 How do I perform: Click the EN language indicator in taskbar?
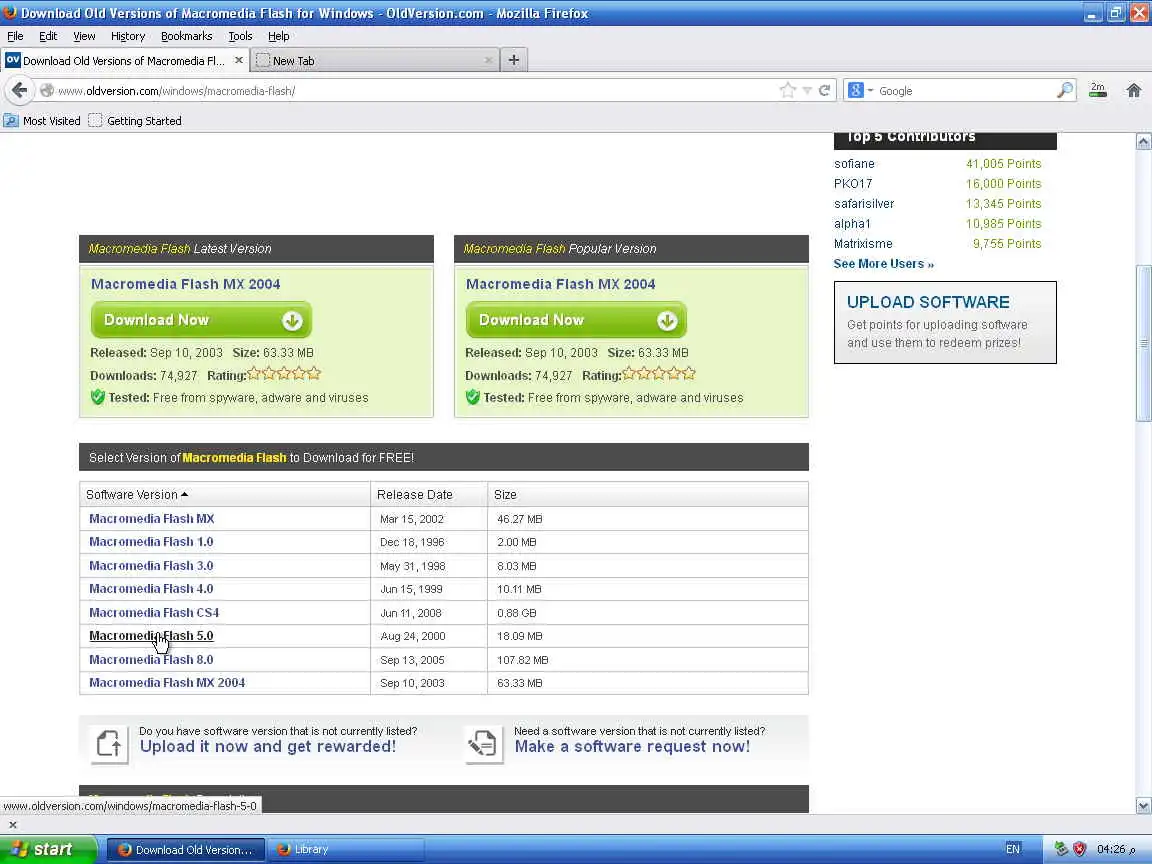click(1012, 849)
